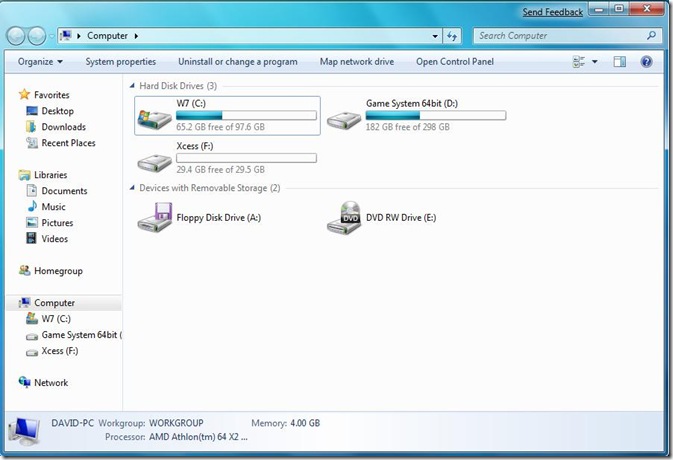Click the arrow after Computer in address bar
This screenshot has width=673, height=460.
point(136,36)
